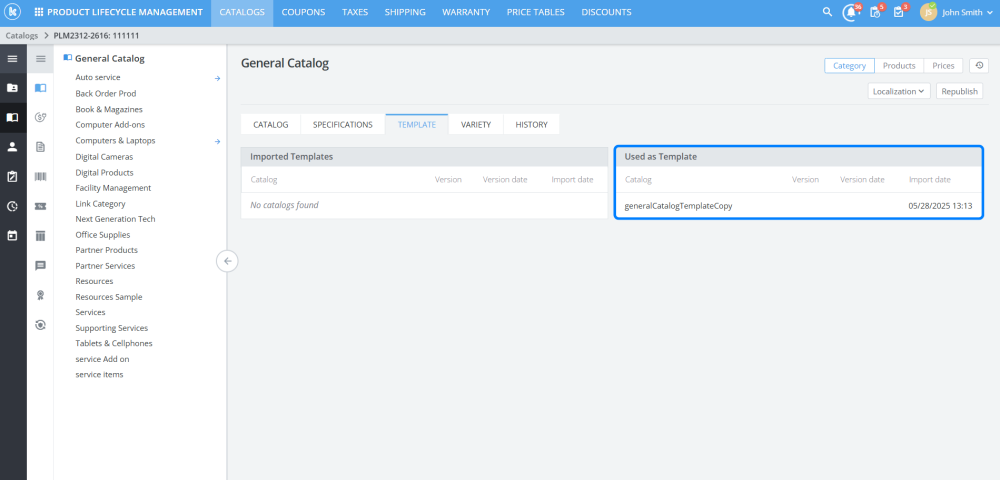Select the blue catalog book icon in sidebar
This screenshot has height=480, width=1000.
click(40, 88)
